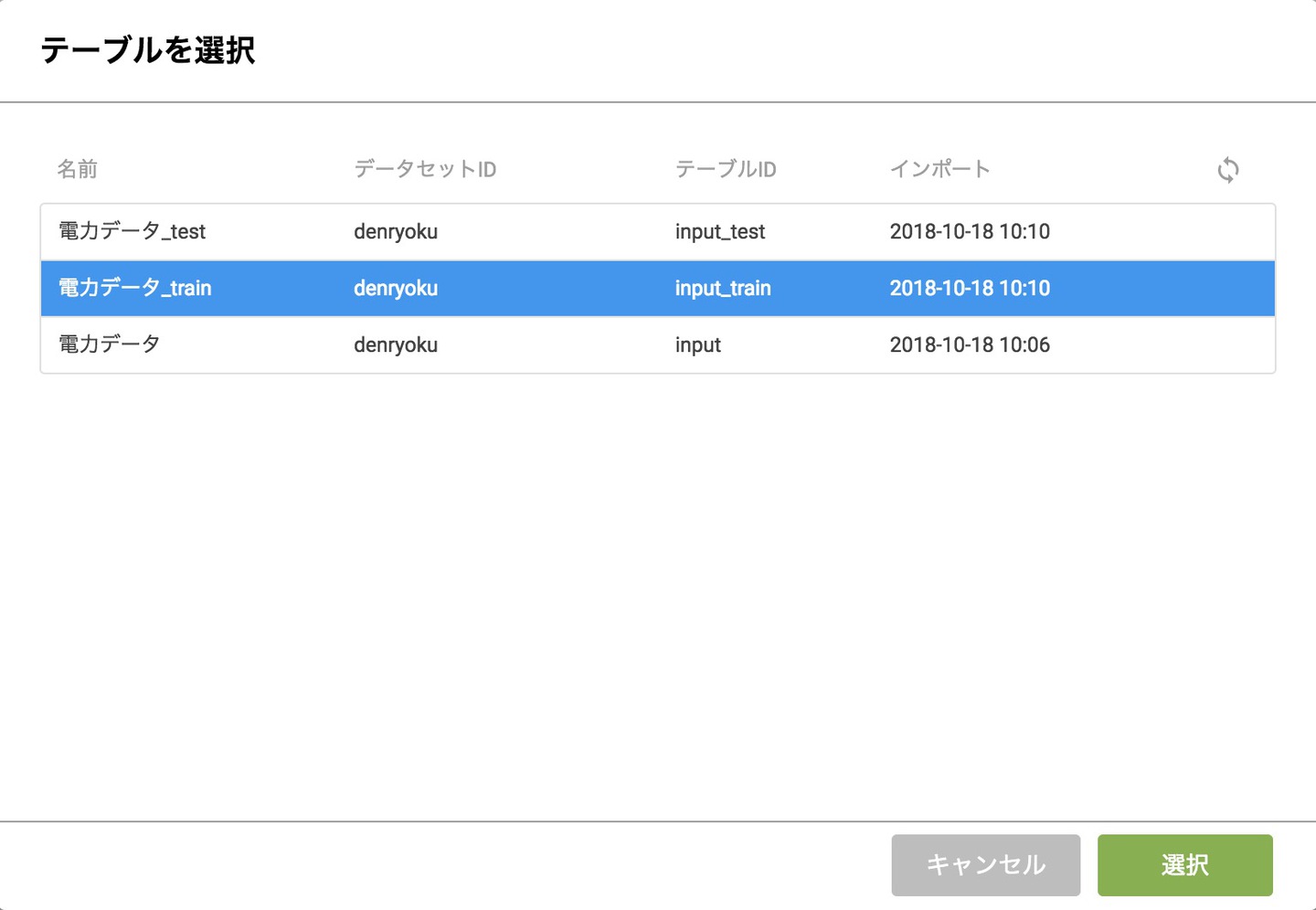
Task: Click import date in the input_train row
Action: tap(970, 288)
